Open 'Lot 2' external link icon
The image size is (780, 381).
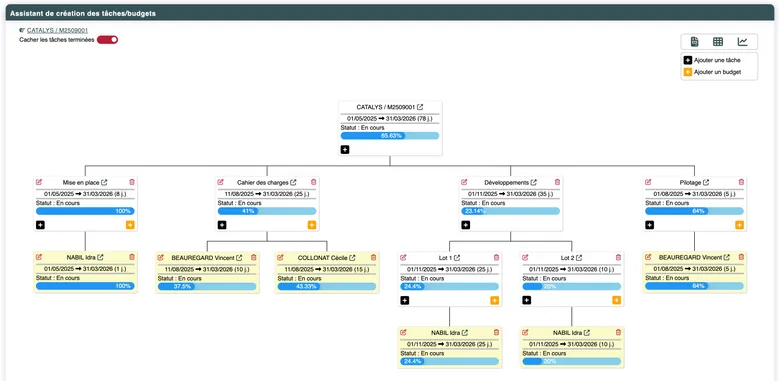(x=579, y=258)
